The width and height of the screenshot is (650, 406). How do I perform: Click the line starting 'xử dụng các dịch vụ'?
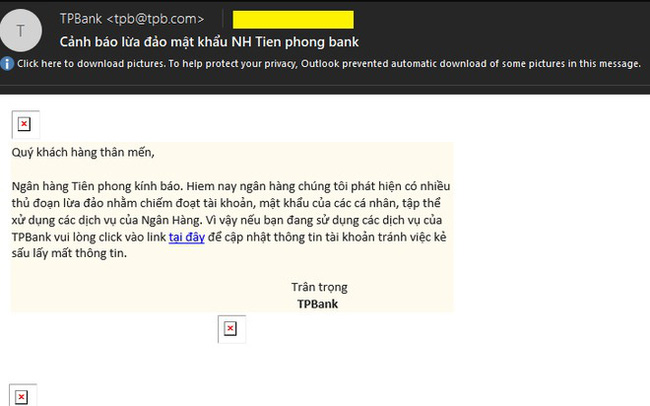[227, 220]
